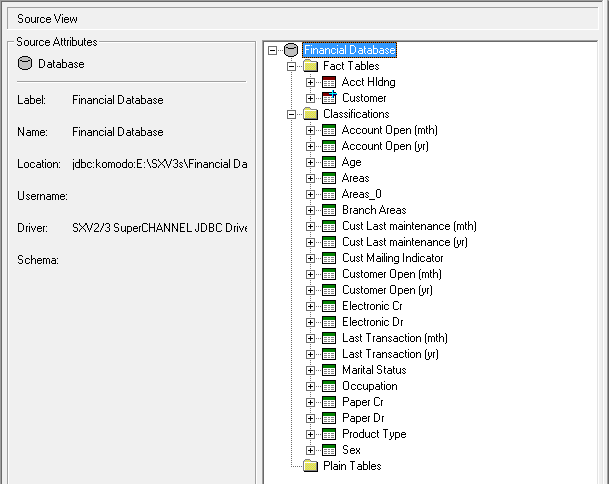Select the Branch Areas tree item
This screenshot has width=609, height=484.
coord(373,210)
